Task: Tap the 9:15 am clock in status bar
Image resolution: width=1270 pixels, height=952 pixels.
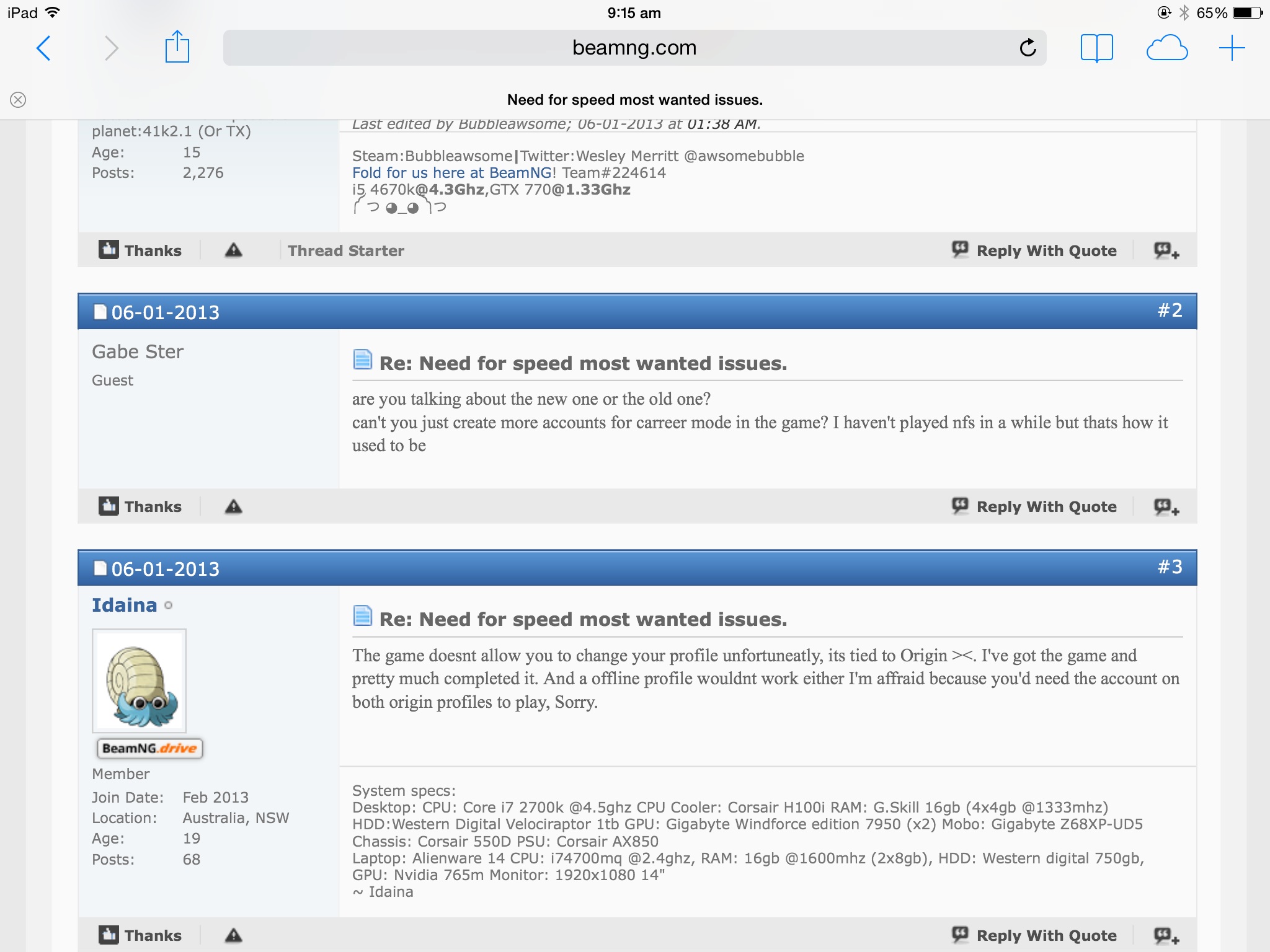Action: (634, 12)
